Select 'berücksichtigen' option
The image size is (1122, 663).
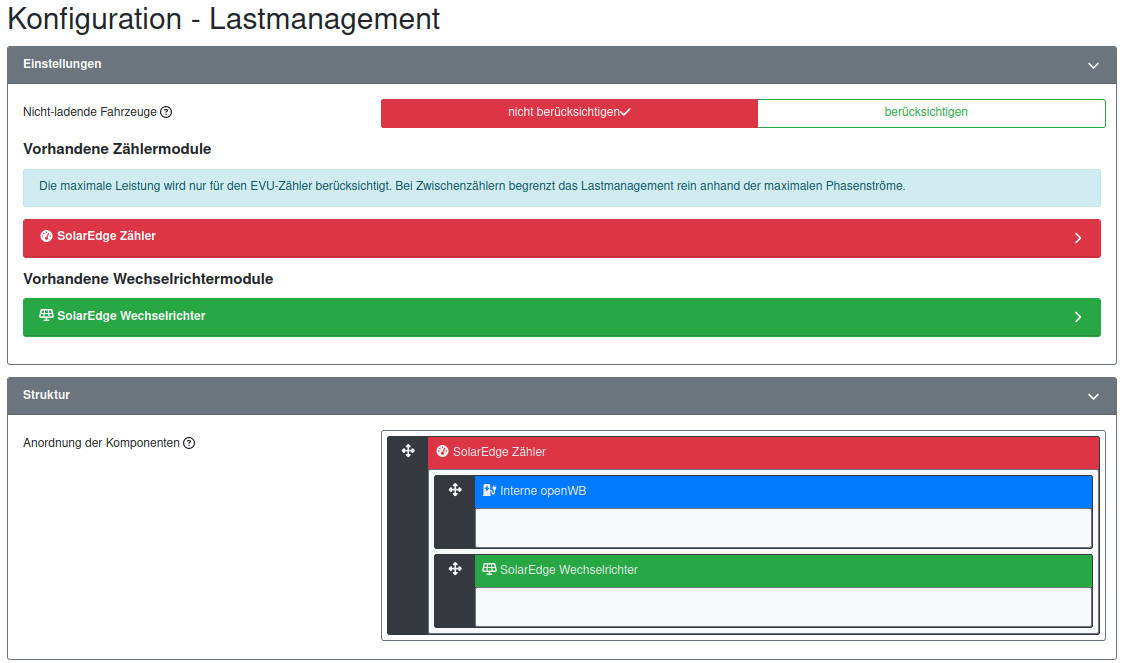(931, 113)
